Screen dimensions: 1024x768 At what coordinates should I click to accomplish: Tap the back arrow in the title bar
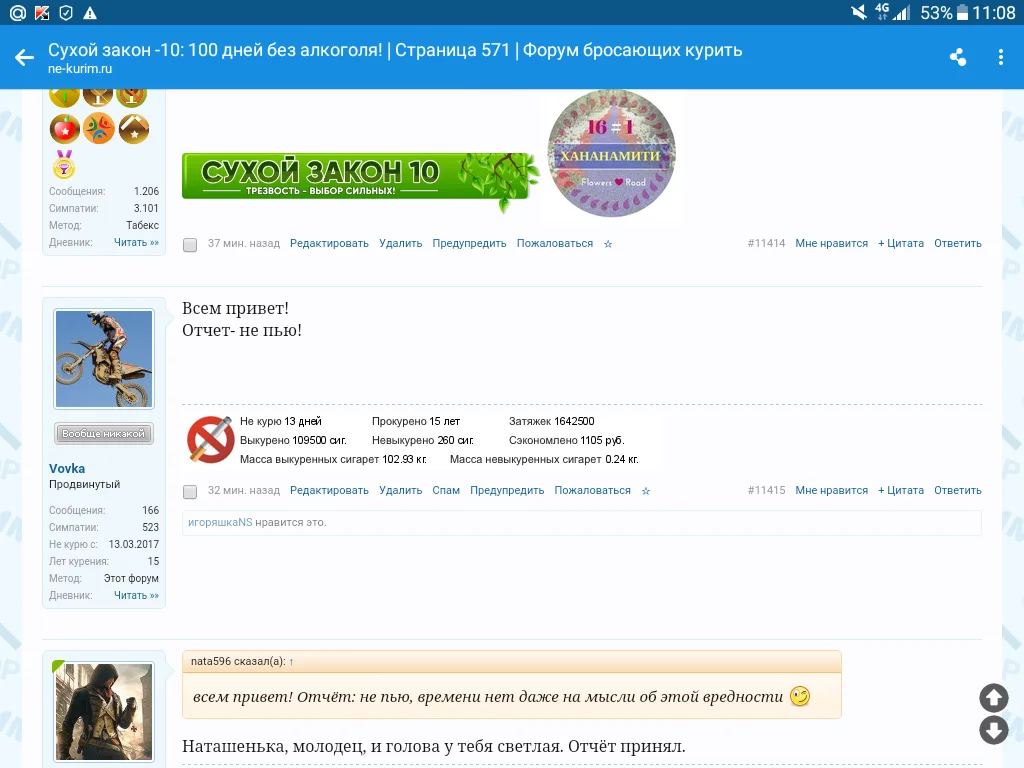pos(24,57)
